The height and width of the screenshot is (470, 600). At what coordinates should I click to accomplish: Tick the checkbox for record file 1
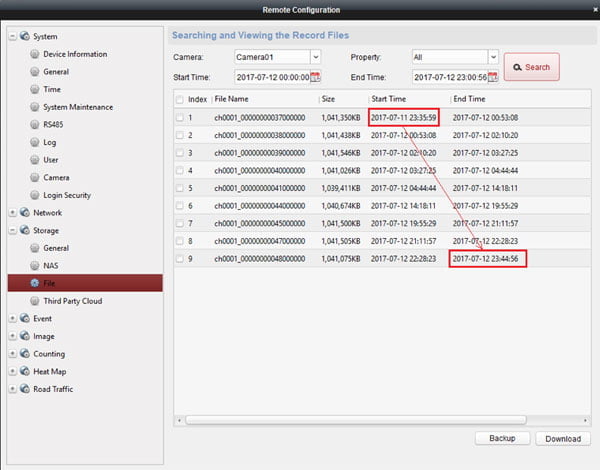tap(180, 118)
